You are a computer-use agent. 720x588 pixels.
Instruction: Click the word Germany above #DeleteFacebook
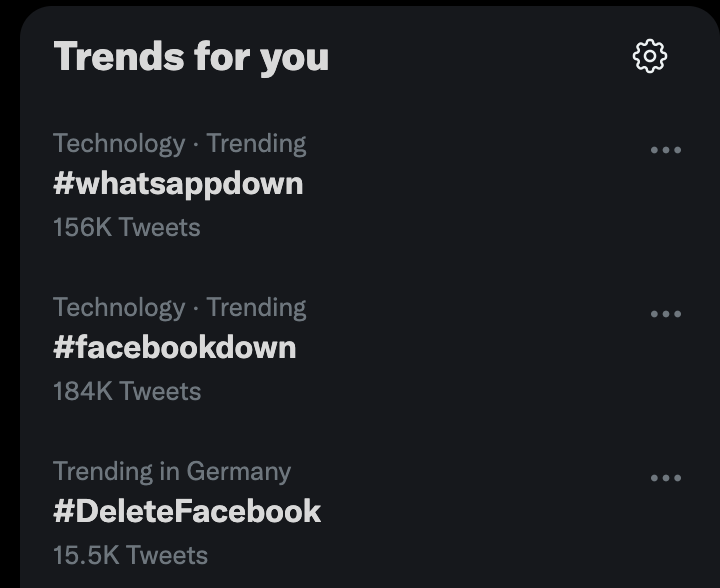point(239,472)
